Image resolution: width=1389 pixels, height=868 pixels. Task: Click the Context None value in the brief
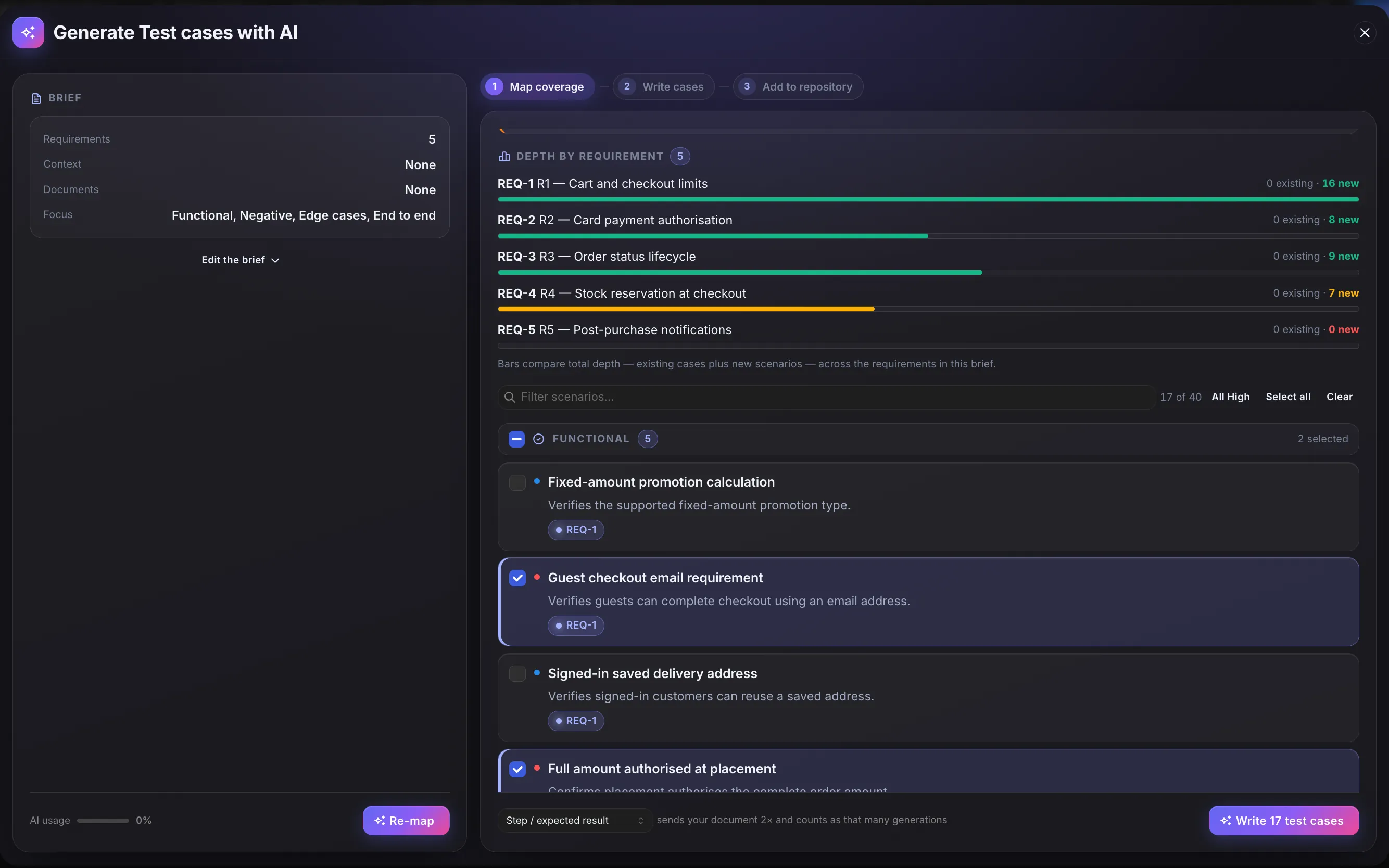pos(420,165)
